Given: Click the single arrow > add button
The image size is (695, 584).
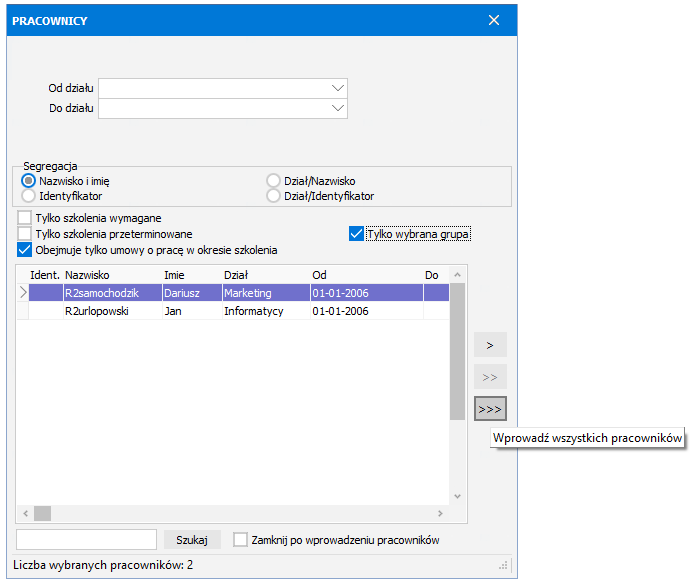Looking at the screenshot, I should click(490, 345).
